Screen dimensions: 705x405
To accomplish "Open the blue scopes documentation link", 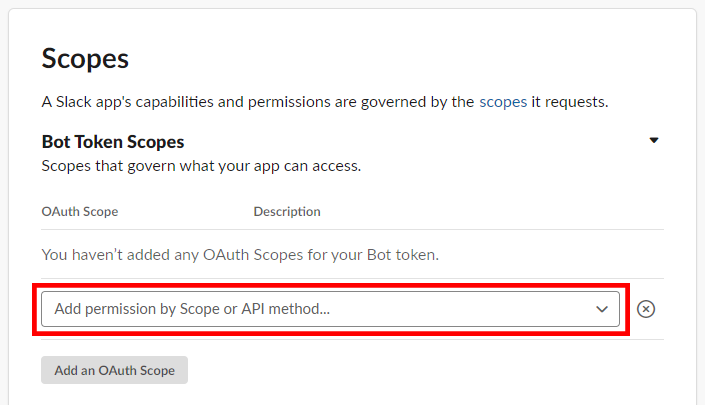I will [x=503, y=102].
